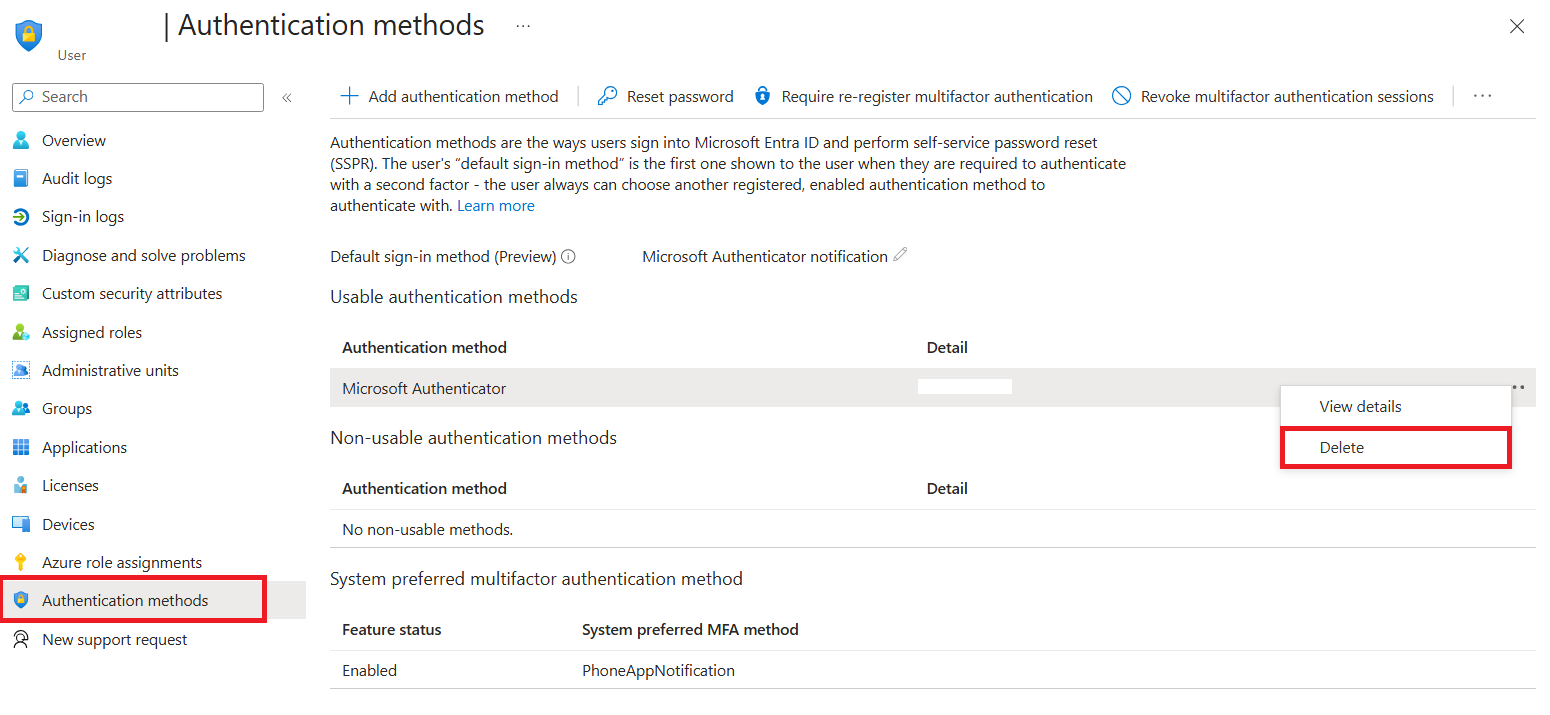Collapse the sidebar with double chevron
1550x715 pixels.
287,97
